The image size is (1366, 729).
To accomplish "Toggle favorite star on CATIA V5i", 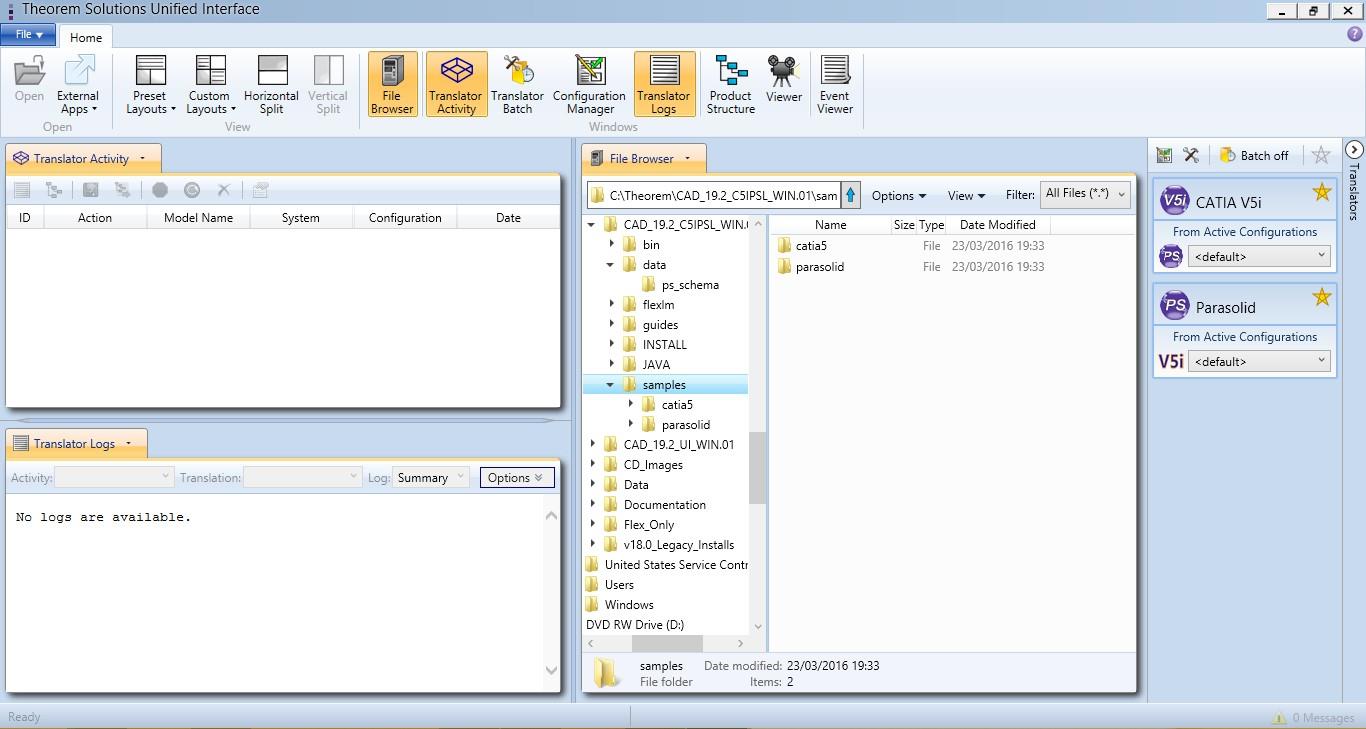I will click(1322, 191).
